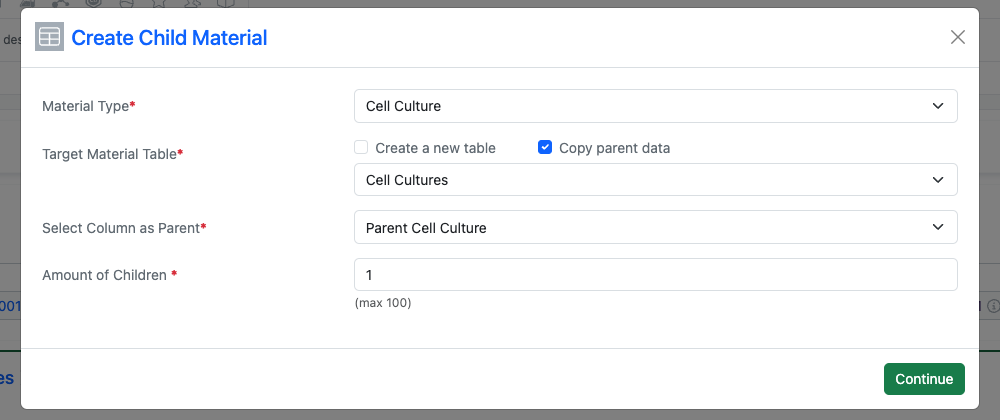The width and height of the screenshot is (1000, 420).
Task: Click the Material Type field label
Action: 88,106
